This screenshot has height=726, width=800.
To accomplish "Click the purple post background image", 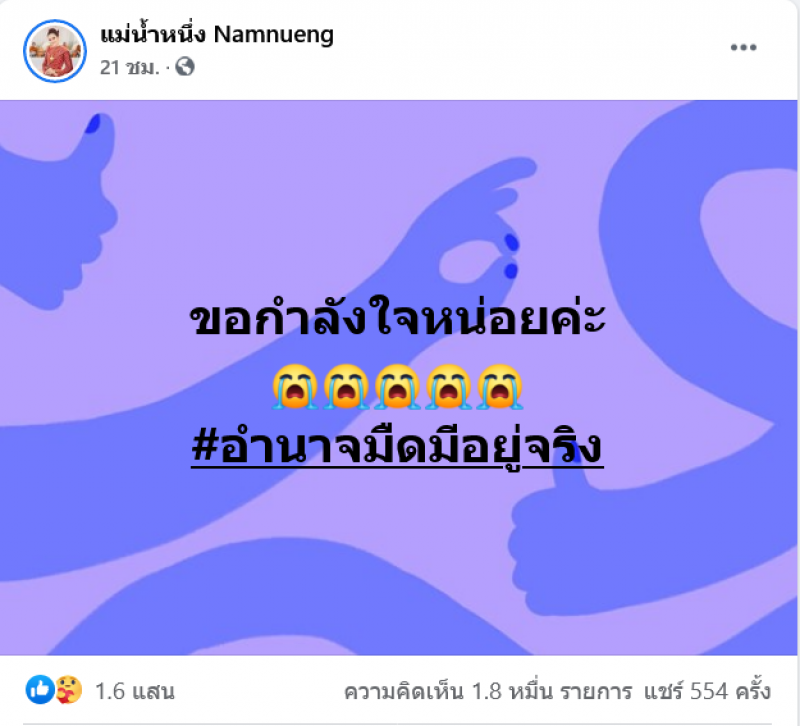I will pos(398,378).
